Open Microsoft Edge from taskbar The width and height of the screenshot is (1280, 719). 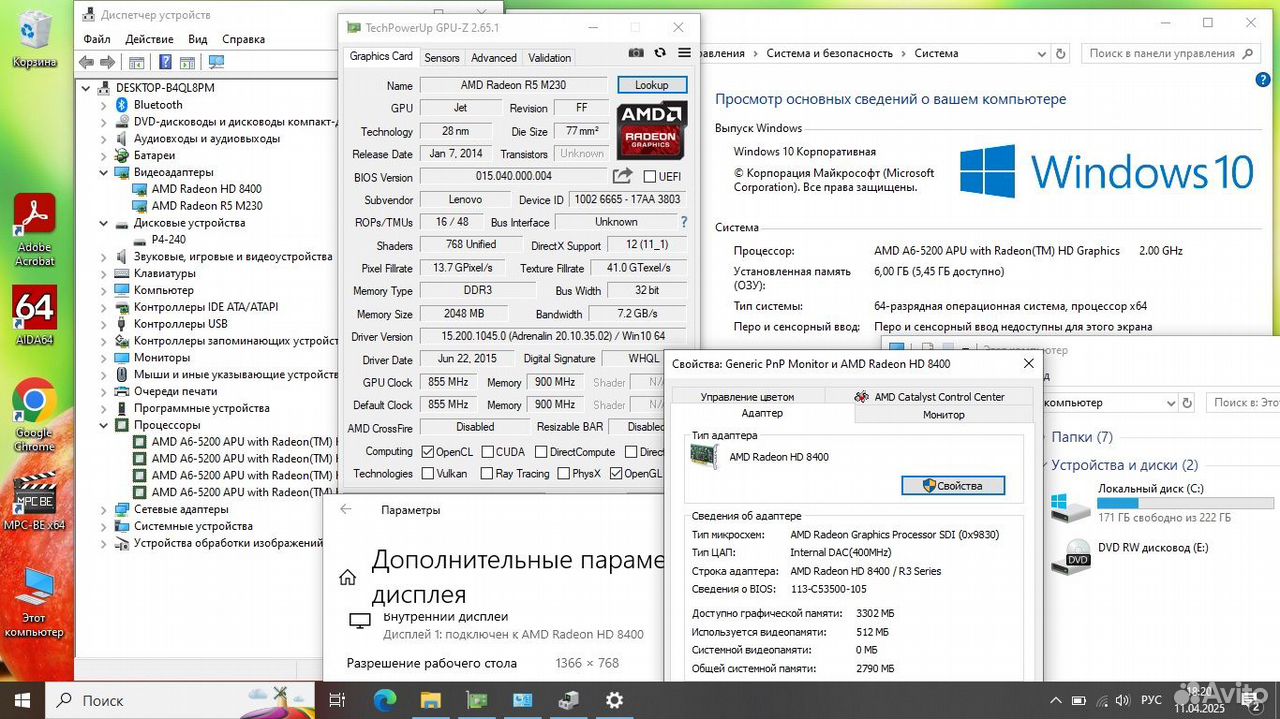tap(384, 700)
